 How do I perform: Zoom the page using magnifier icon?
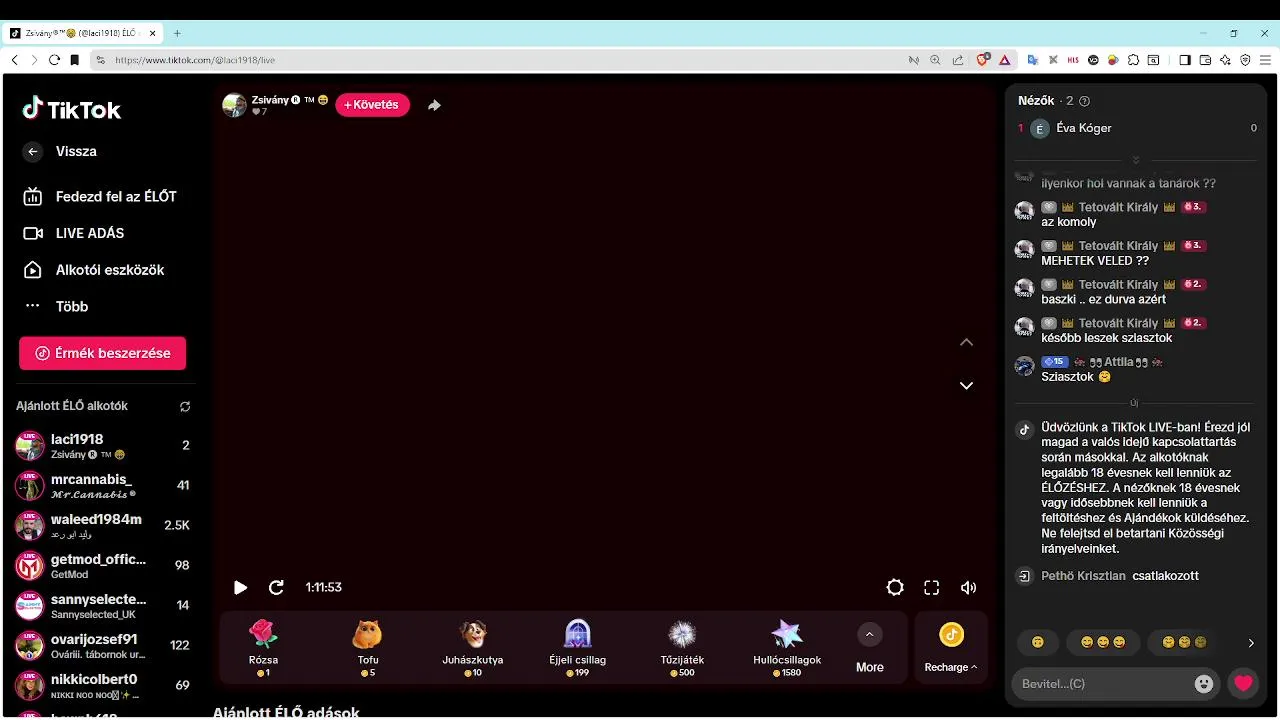click(936, 60)
